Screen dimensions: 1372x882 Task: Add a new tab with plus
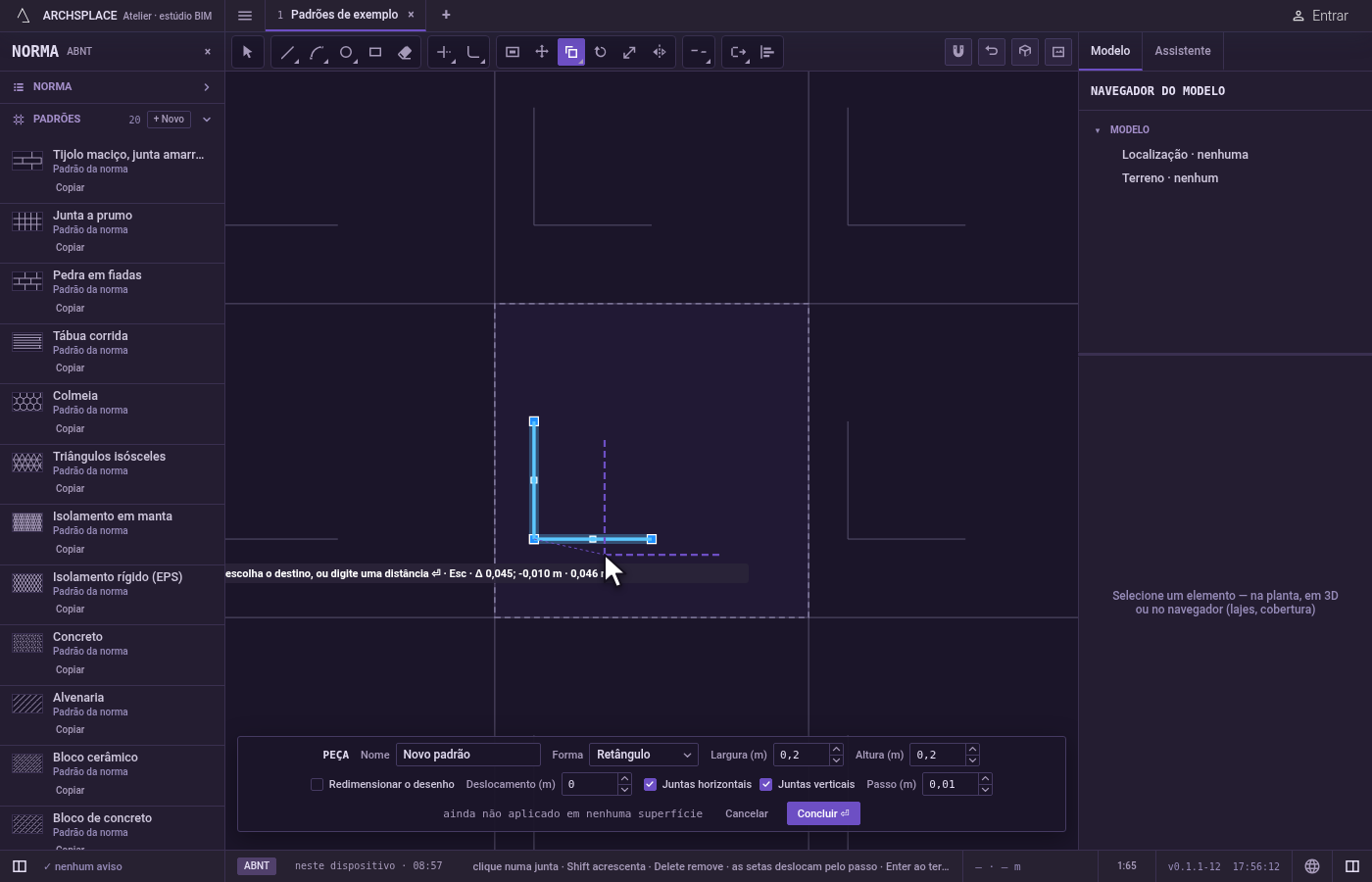tap(446, 15)
